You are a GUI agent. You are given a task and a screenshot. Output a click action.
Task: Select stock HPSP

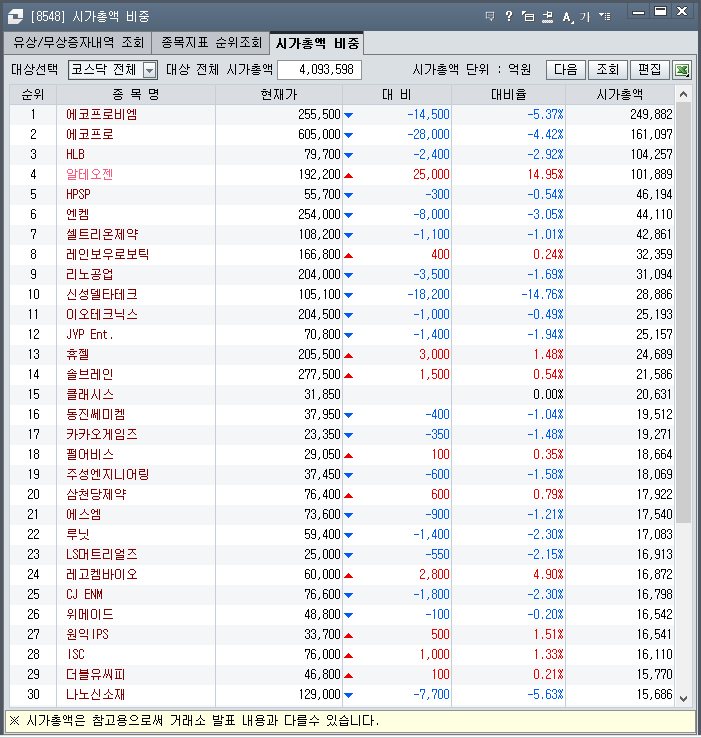coord(78,194)
